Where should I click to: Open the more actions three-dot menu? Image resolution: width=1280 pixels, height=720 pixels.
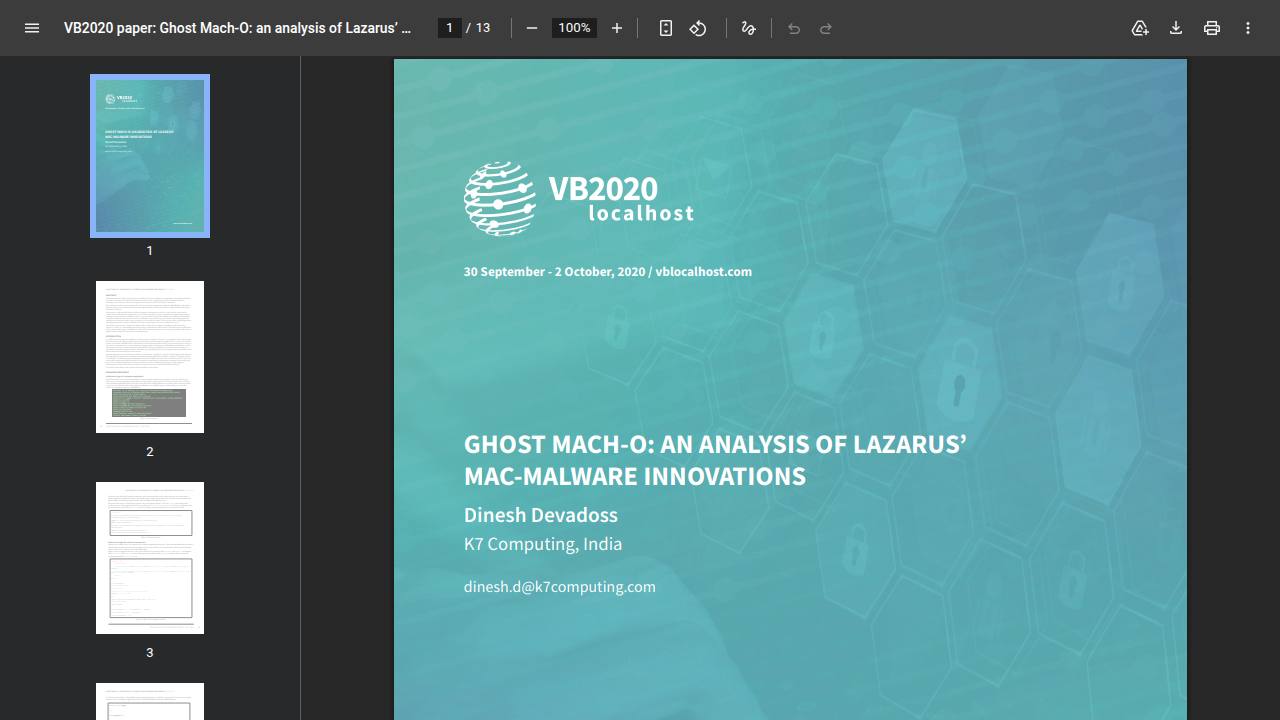tap(1248, 28)
